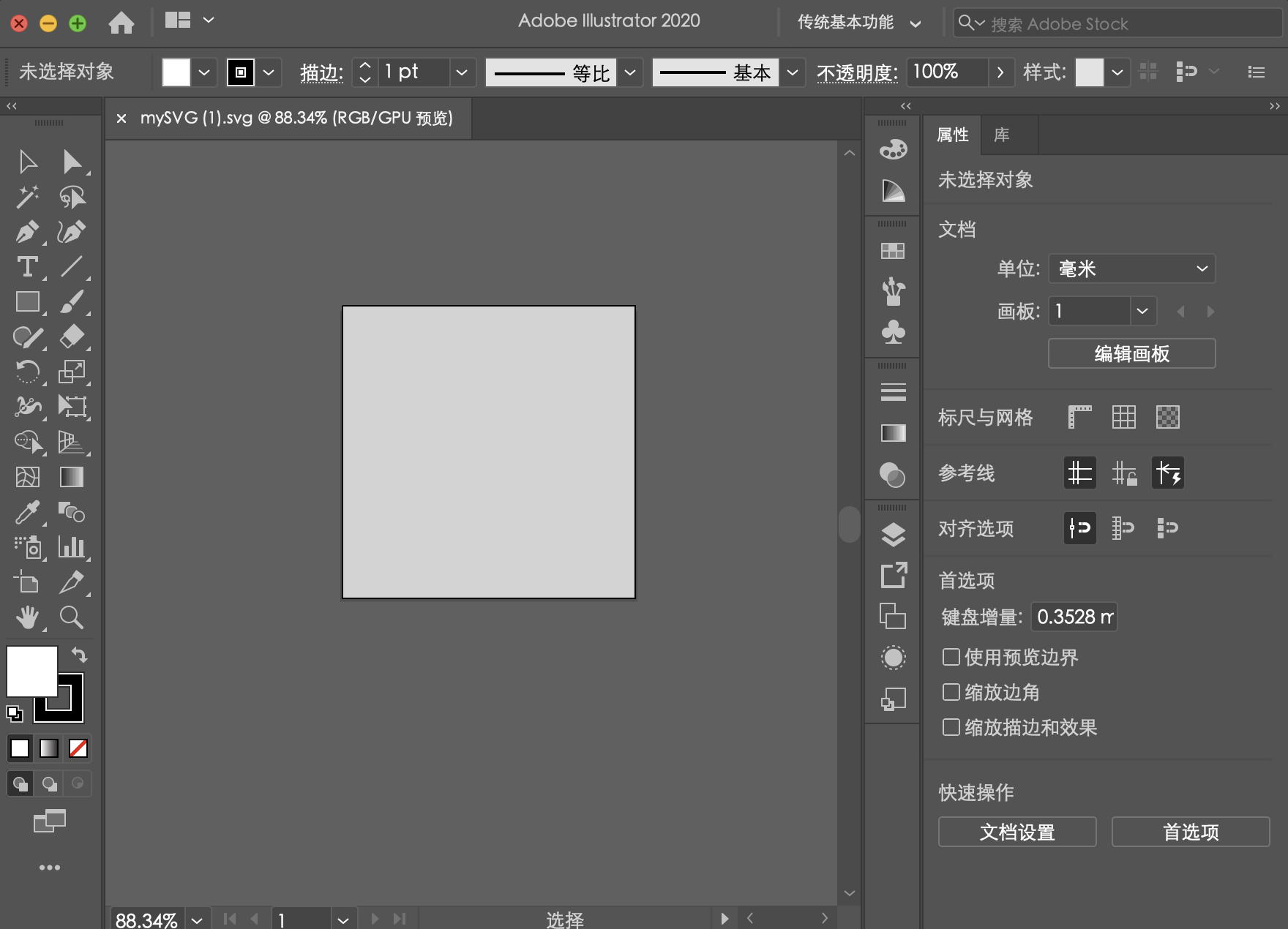
Task: Click the white fill swatch in toolbox
Action: [x=31, y=671]
